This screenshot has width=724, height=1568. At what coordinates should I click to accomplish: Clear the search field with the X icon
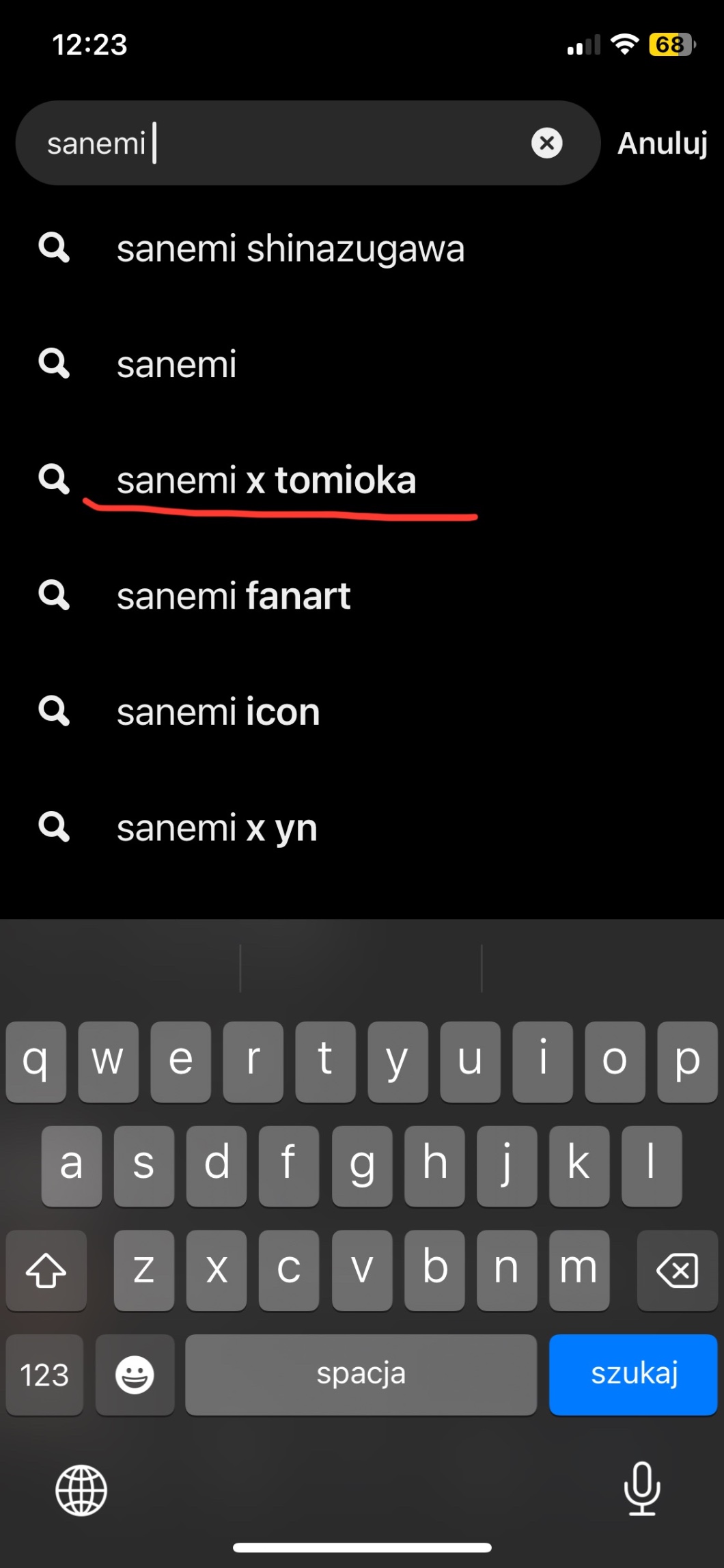(x=546, y=143)
